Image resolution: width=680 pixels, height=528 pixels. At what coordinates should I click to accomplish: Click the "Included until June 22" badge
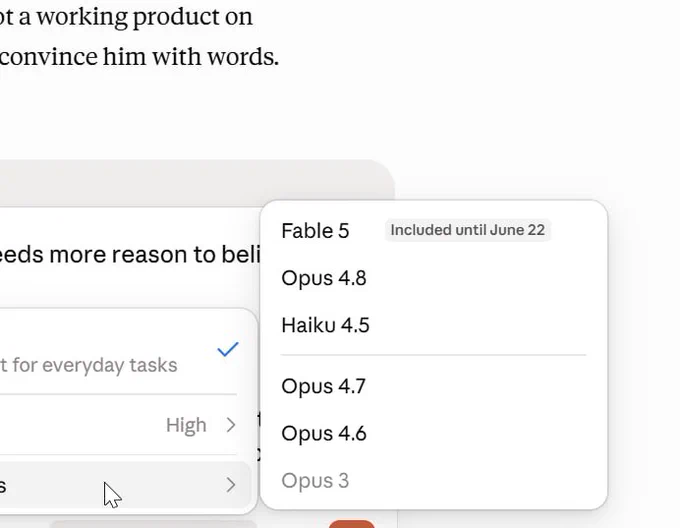point(468,230)
